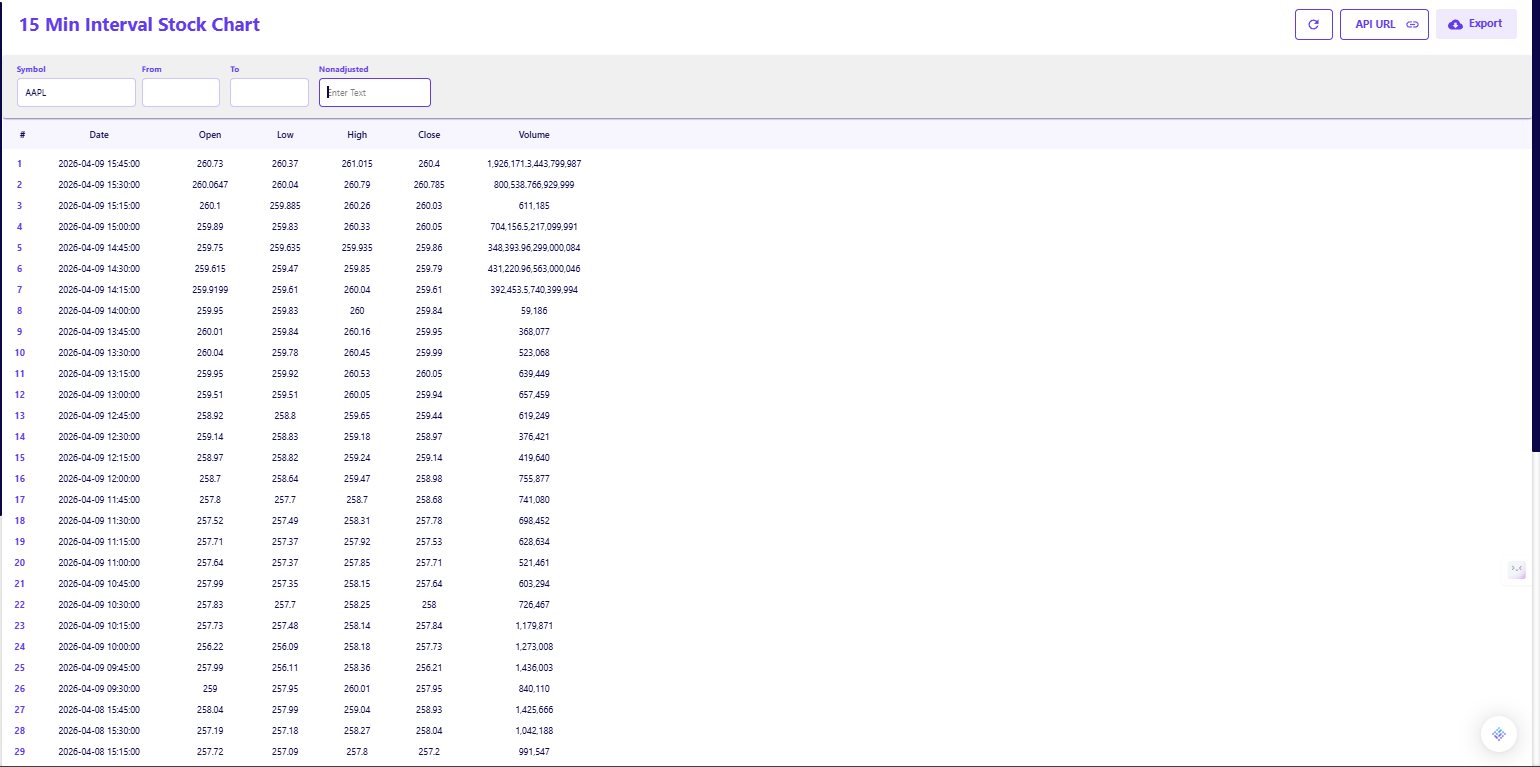
Task: Sort by the Date column header
Action: point(99,135)
